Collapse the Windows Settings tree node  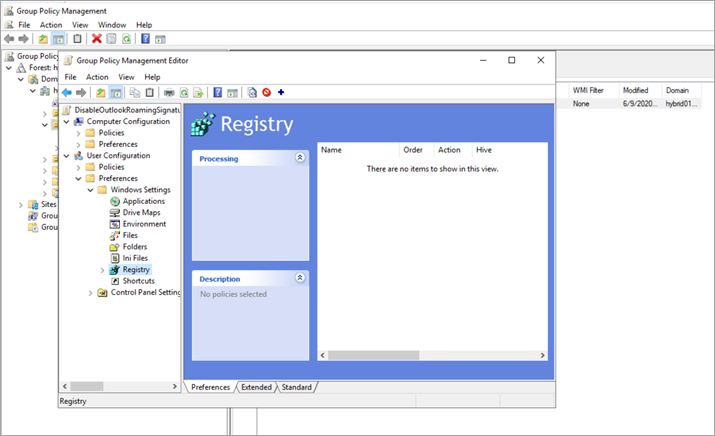[90, 190]
